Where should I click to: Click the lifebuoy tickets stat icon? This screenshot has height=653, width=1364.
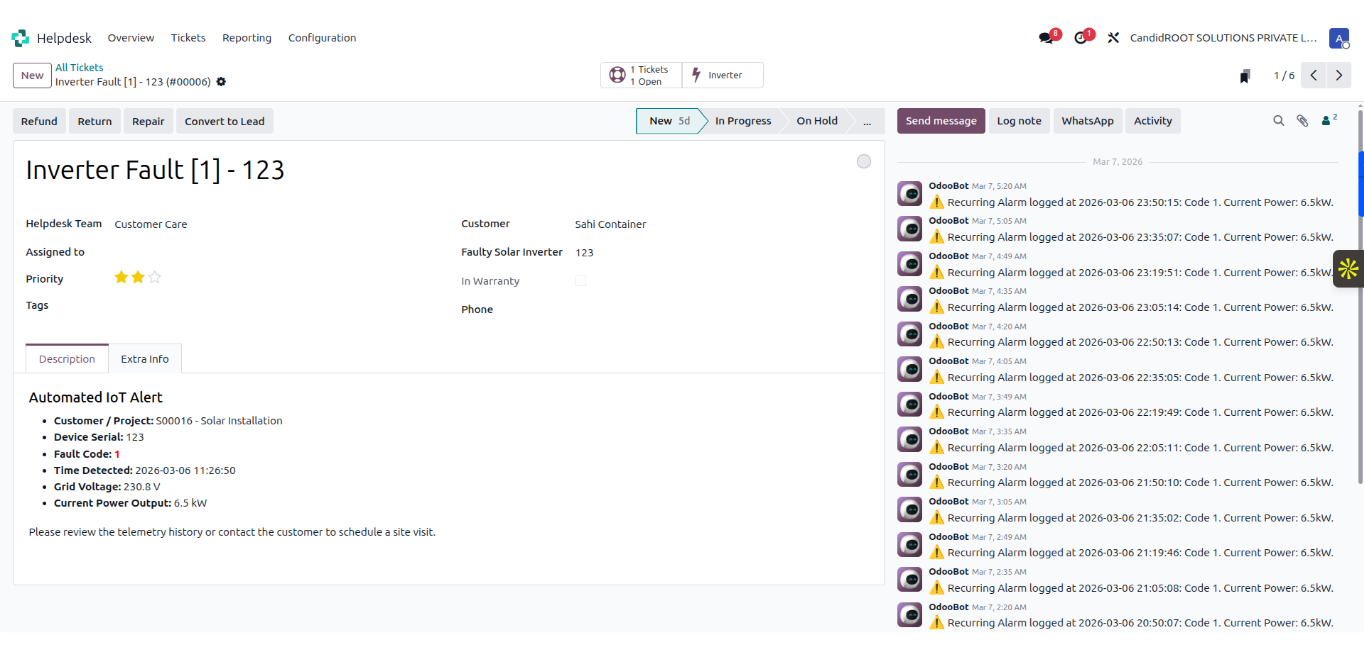pos(617,75)
